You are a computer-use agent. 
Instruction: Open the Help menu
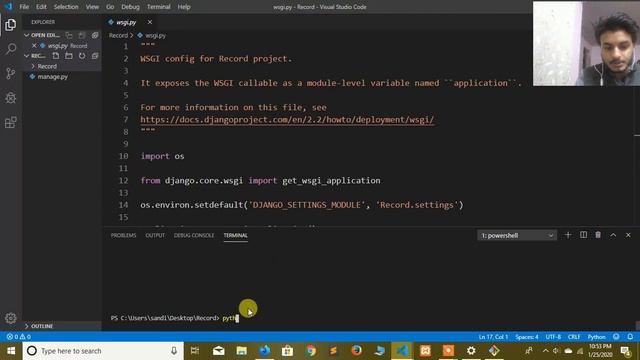point(184,7)
